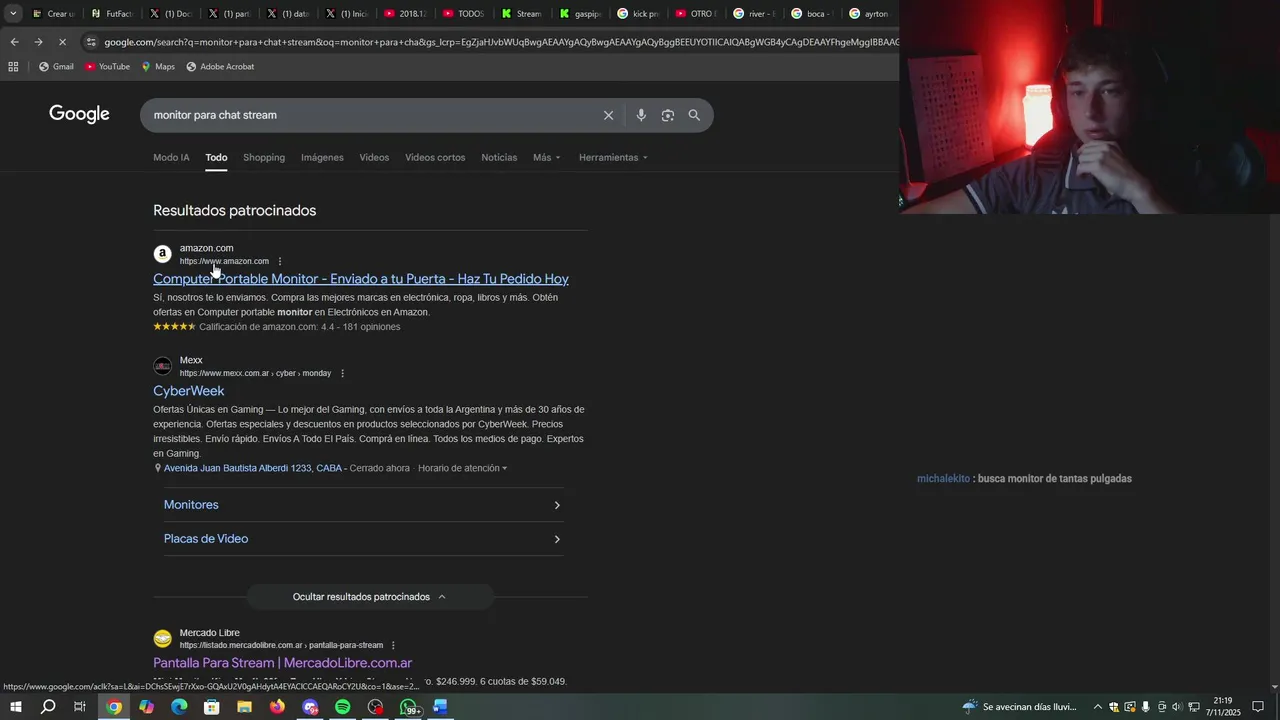
Task: Open the three-dot menu for Mexx ad
Action: click(x=342, y=374)
